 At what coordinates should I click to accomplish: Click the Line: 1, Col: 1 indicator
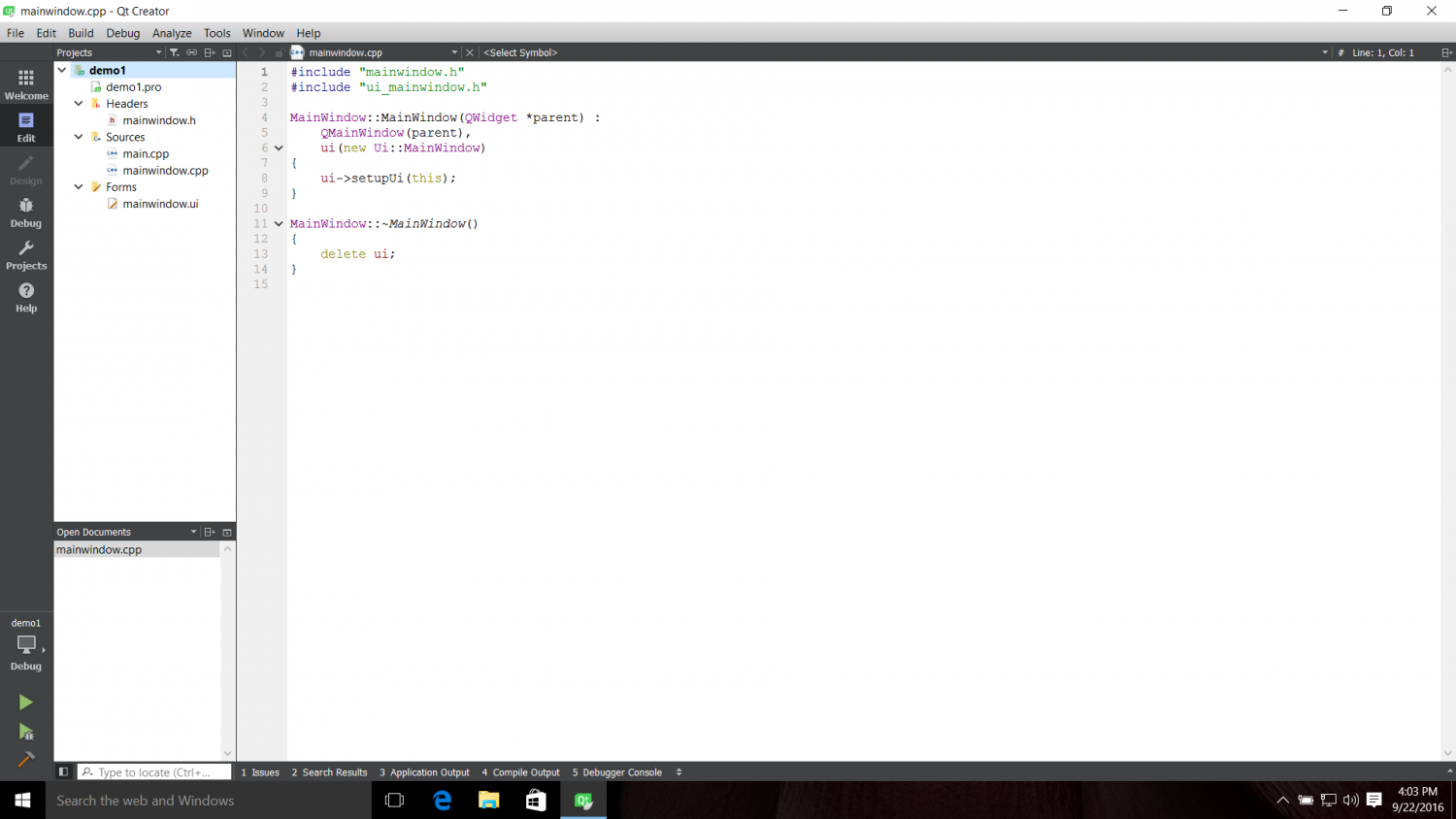[x=1382, y=52]
